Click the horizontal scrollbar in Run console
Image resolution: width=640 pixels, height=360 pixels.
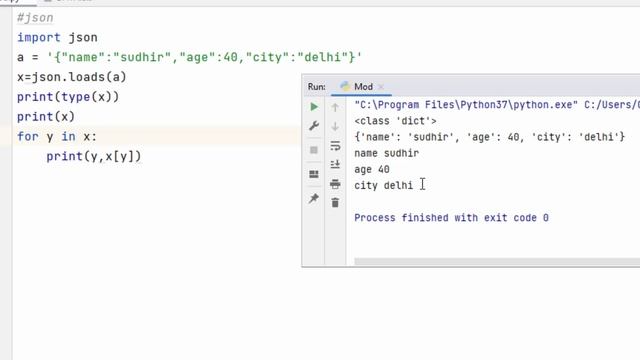497,261
